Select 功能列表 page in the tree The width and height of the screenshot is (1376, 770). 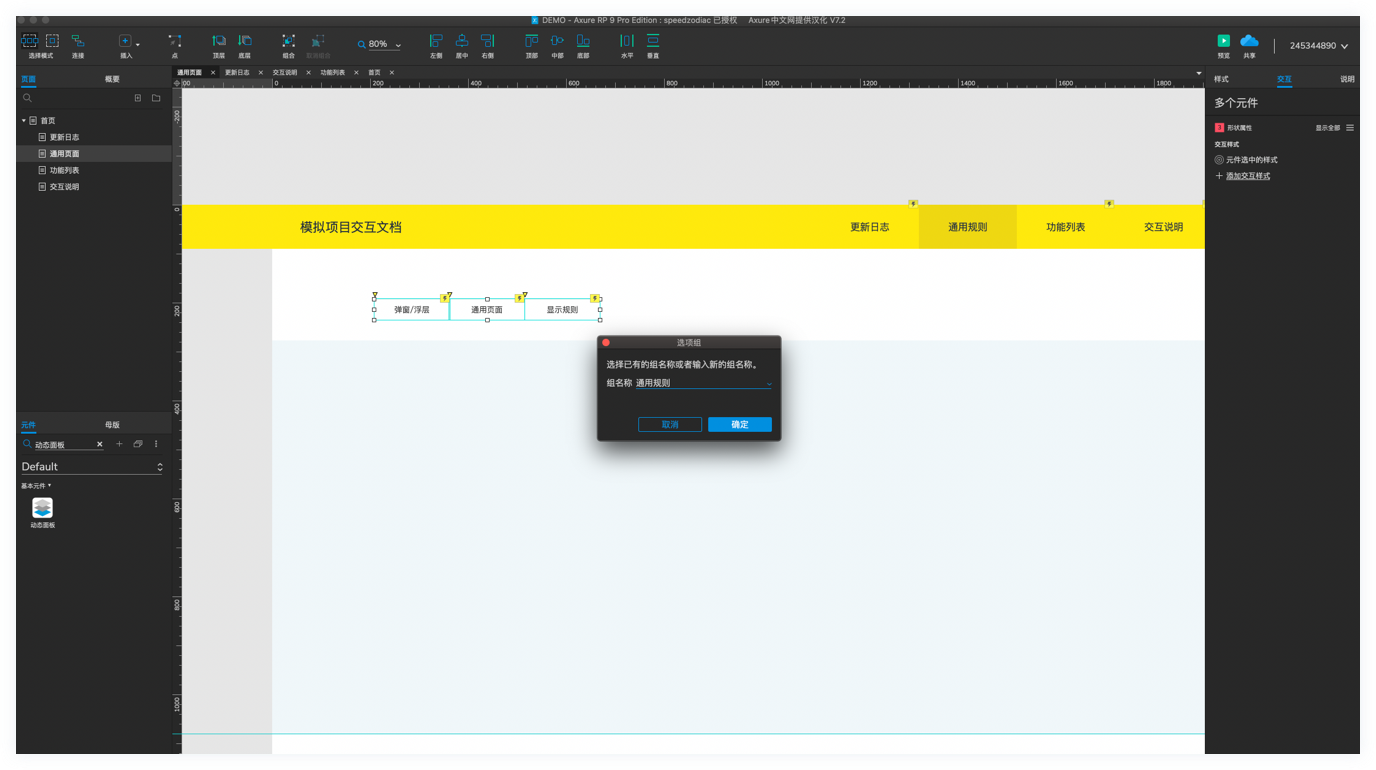point(64,170)
